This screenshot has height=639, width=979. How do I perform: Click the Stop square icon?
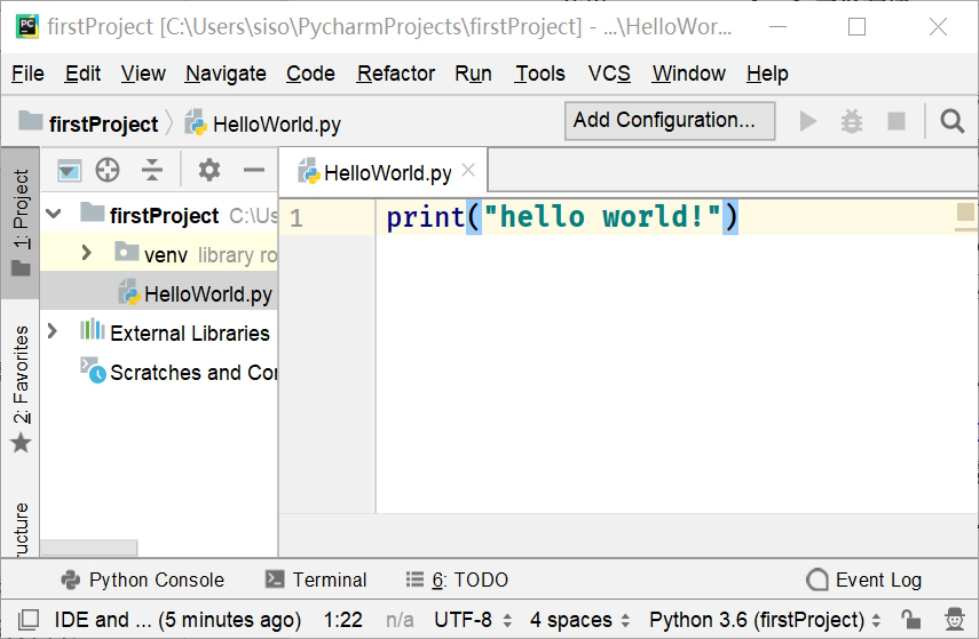[897, 121]
